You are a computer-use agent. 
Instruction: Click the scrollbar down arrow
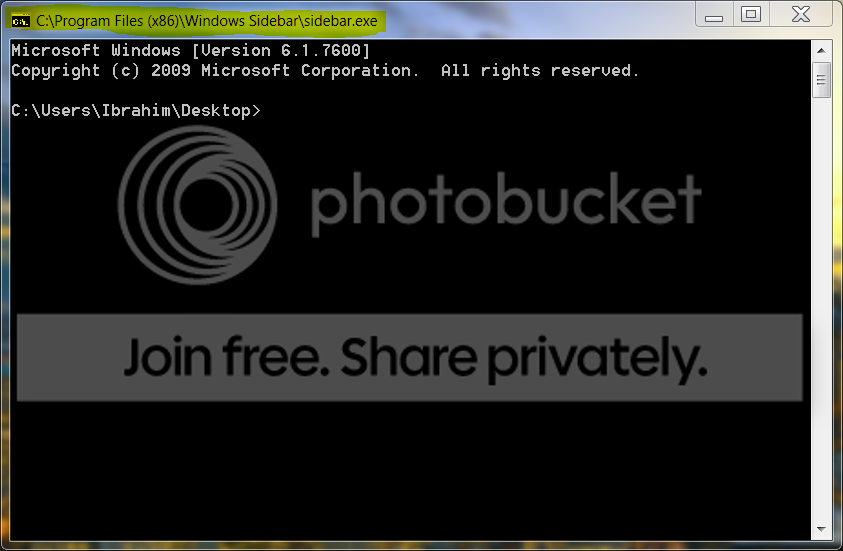pyautogui.click(x=821, y=529)
